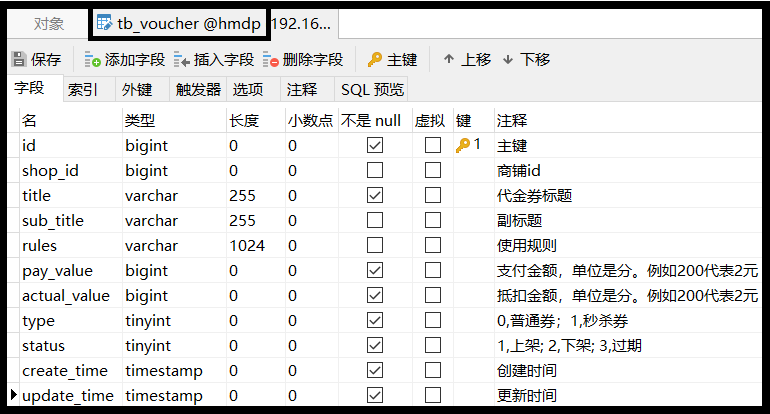
Task: Click the Move Down (下移) button label
Action: tap(535, 60)
